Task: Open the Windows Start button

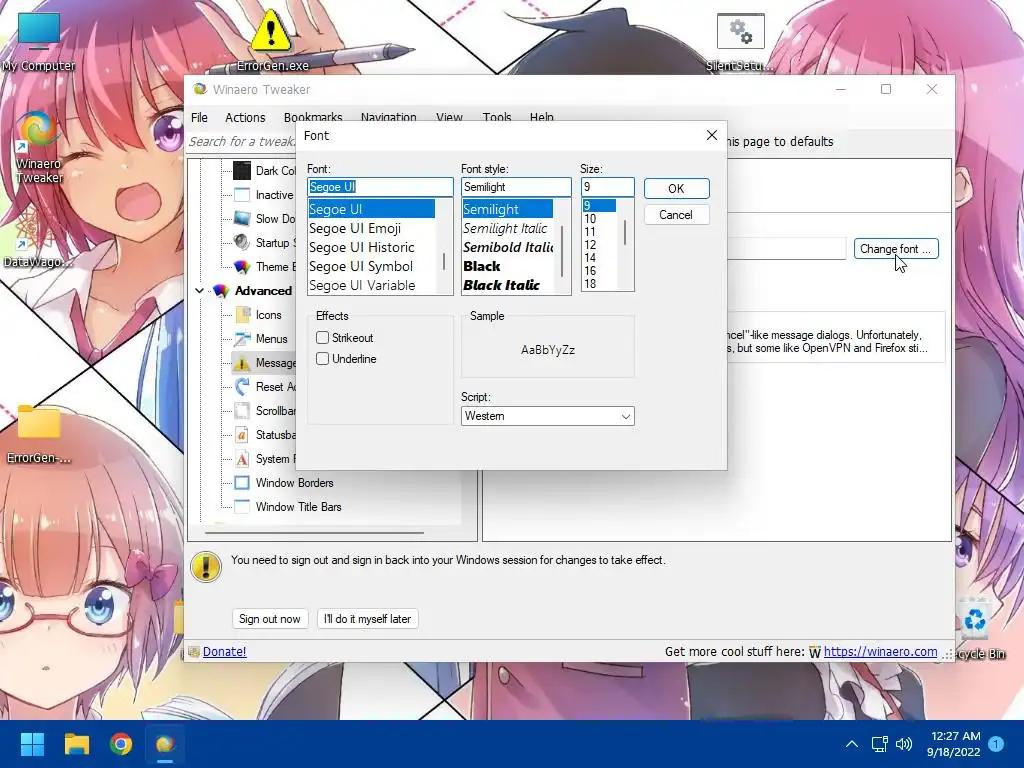Action: 32,744
